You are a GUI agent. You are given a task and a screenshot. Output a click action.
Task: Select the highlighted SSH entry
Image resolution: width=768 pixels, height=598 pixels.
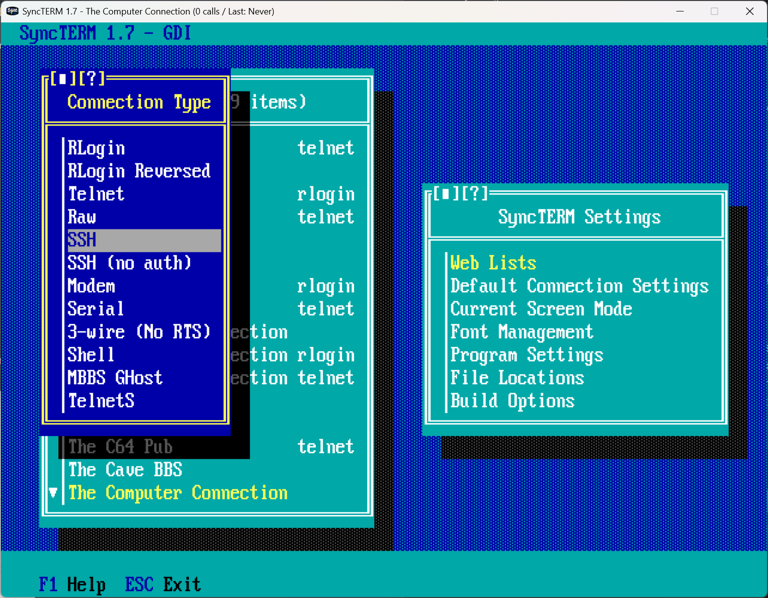tap(144, 240)
